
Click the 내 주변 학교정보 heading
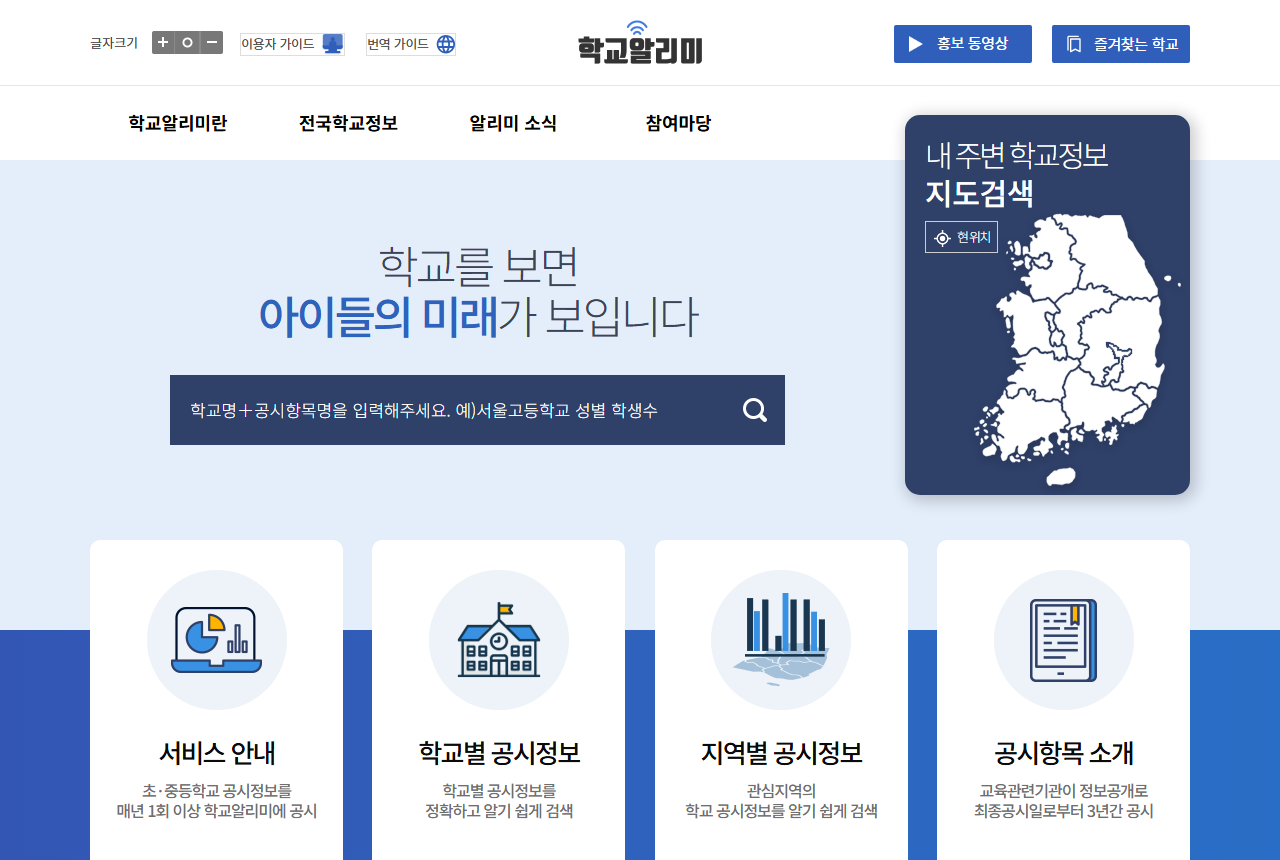coord(1017,155)
